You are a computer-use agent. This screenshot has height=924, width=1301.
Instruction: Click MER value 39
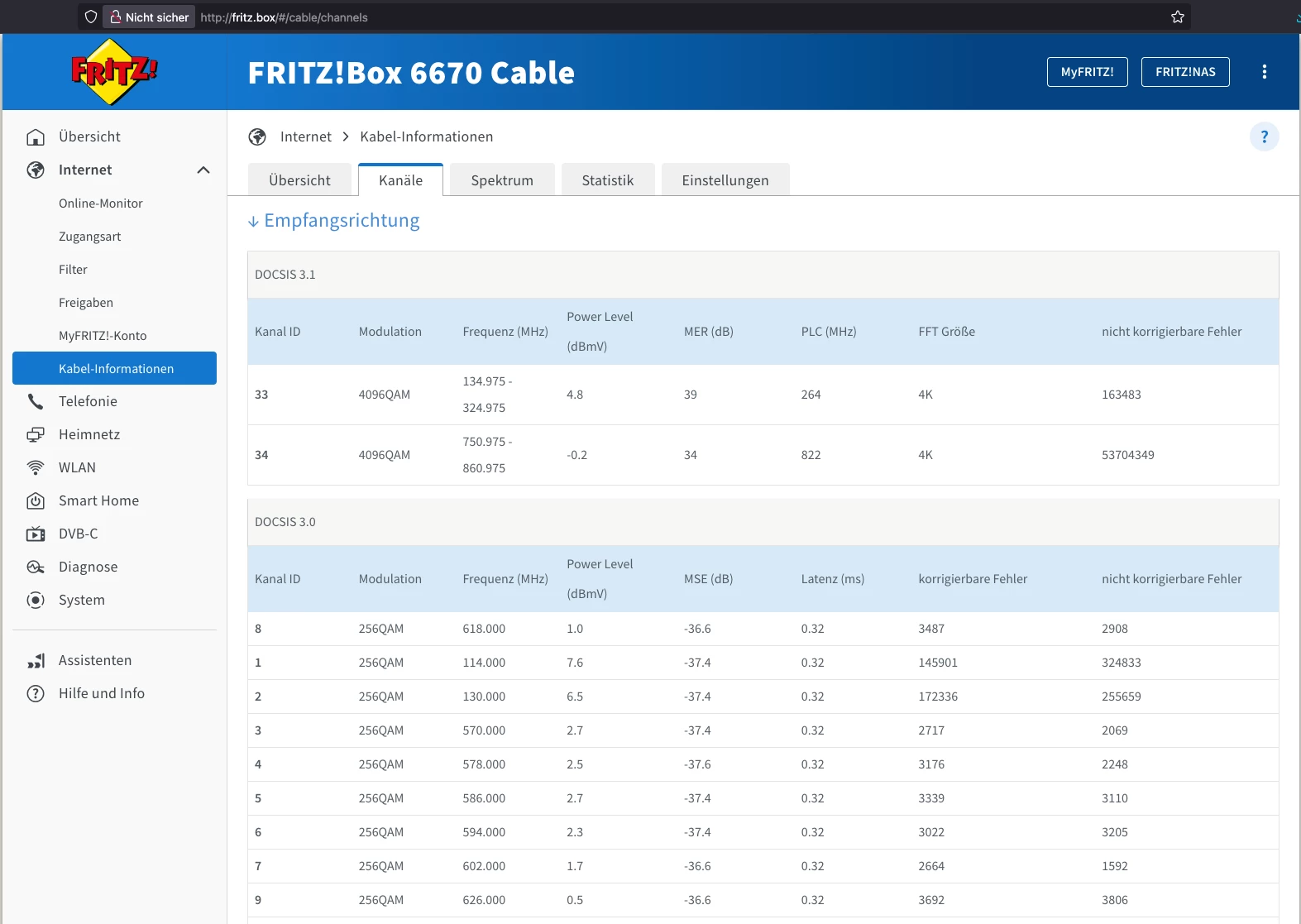click(691, 395)
